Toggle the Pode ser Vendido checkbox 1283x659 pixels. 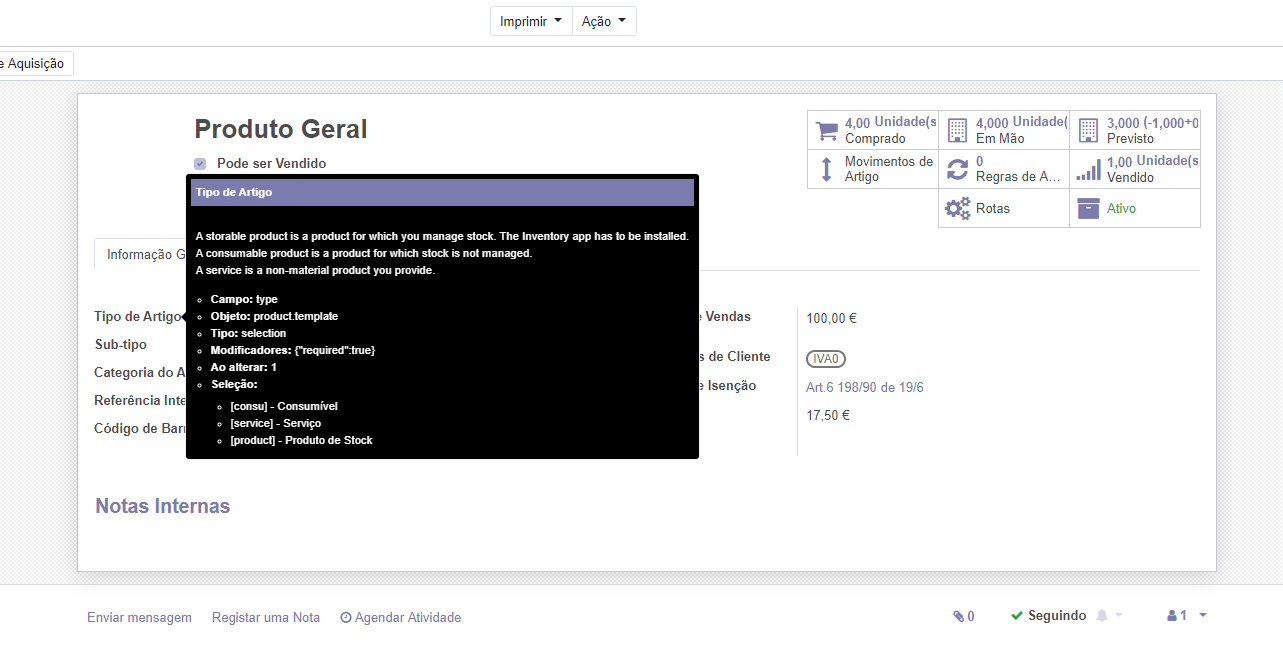coord(200,164)
